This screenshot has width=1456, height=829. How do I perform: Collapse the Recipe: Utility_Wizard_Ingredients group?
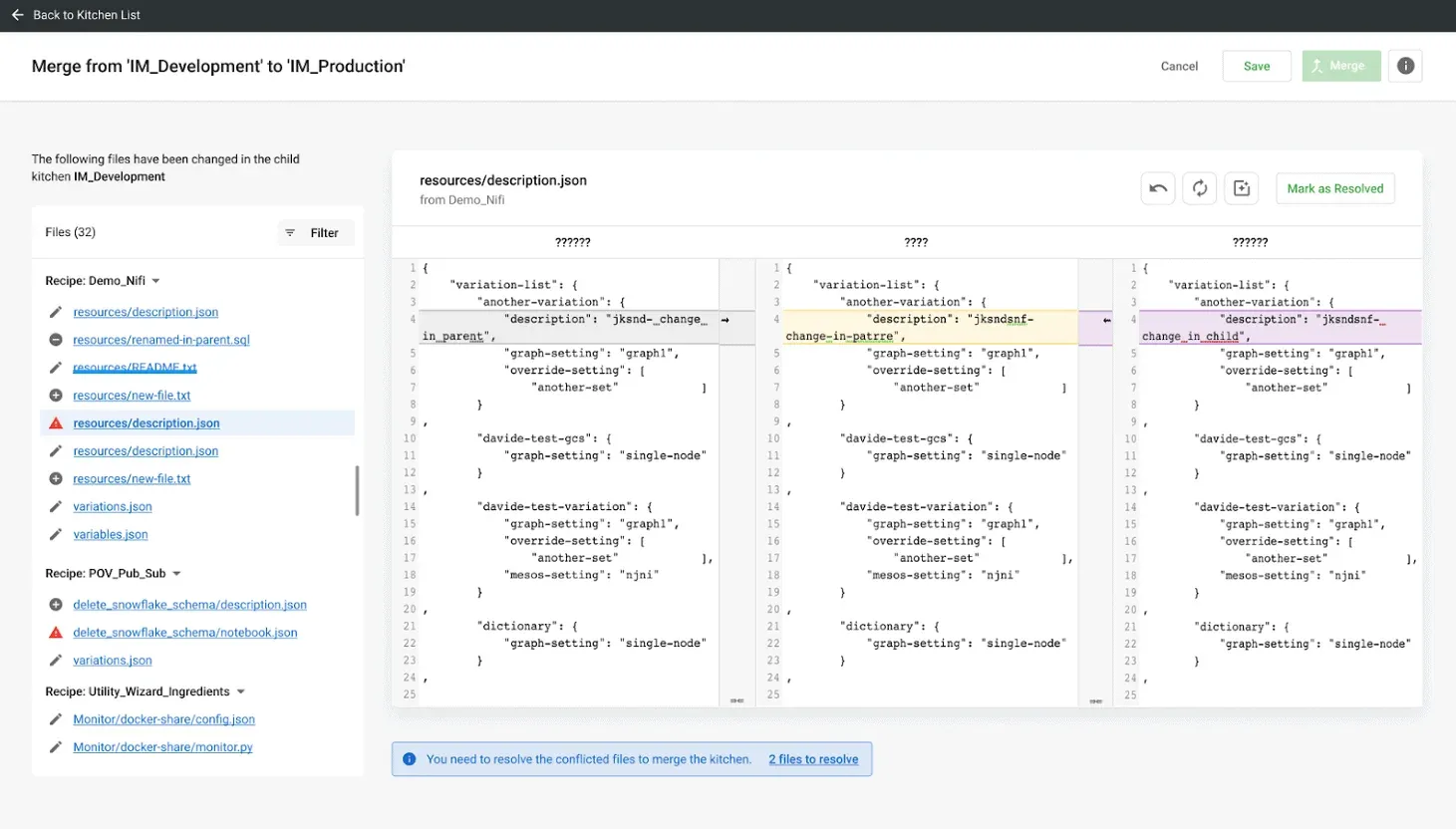click(x=240, y=691)
